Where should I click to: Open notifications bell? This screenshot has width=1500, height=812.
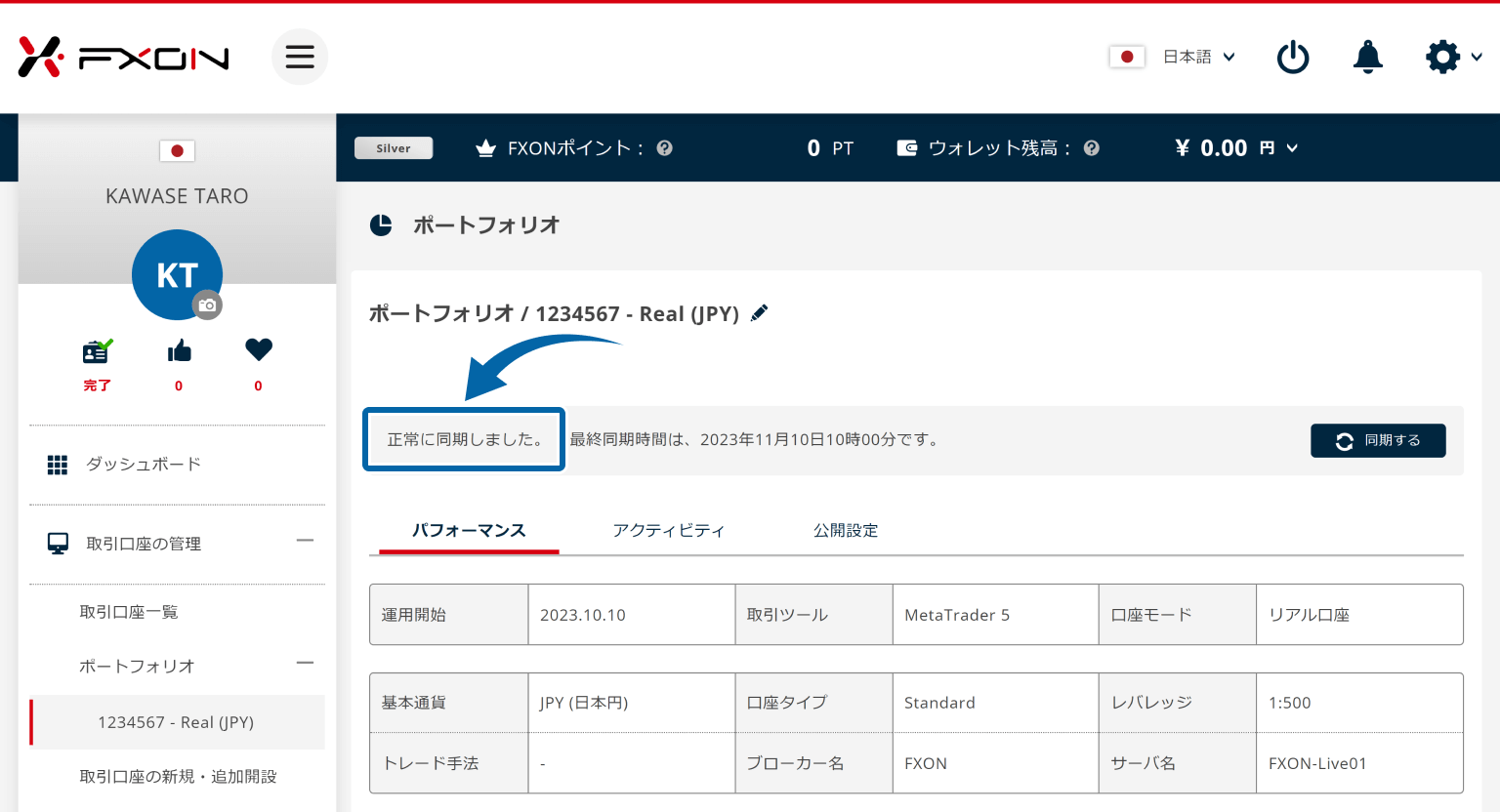(x=1367, y=57)
